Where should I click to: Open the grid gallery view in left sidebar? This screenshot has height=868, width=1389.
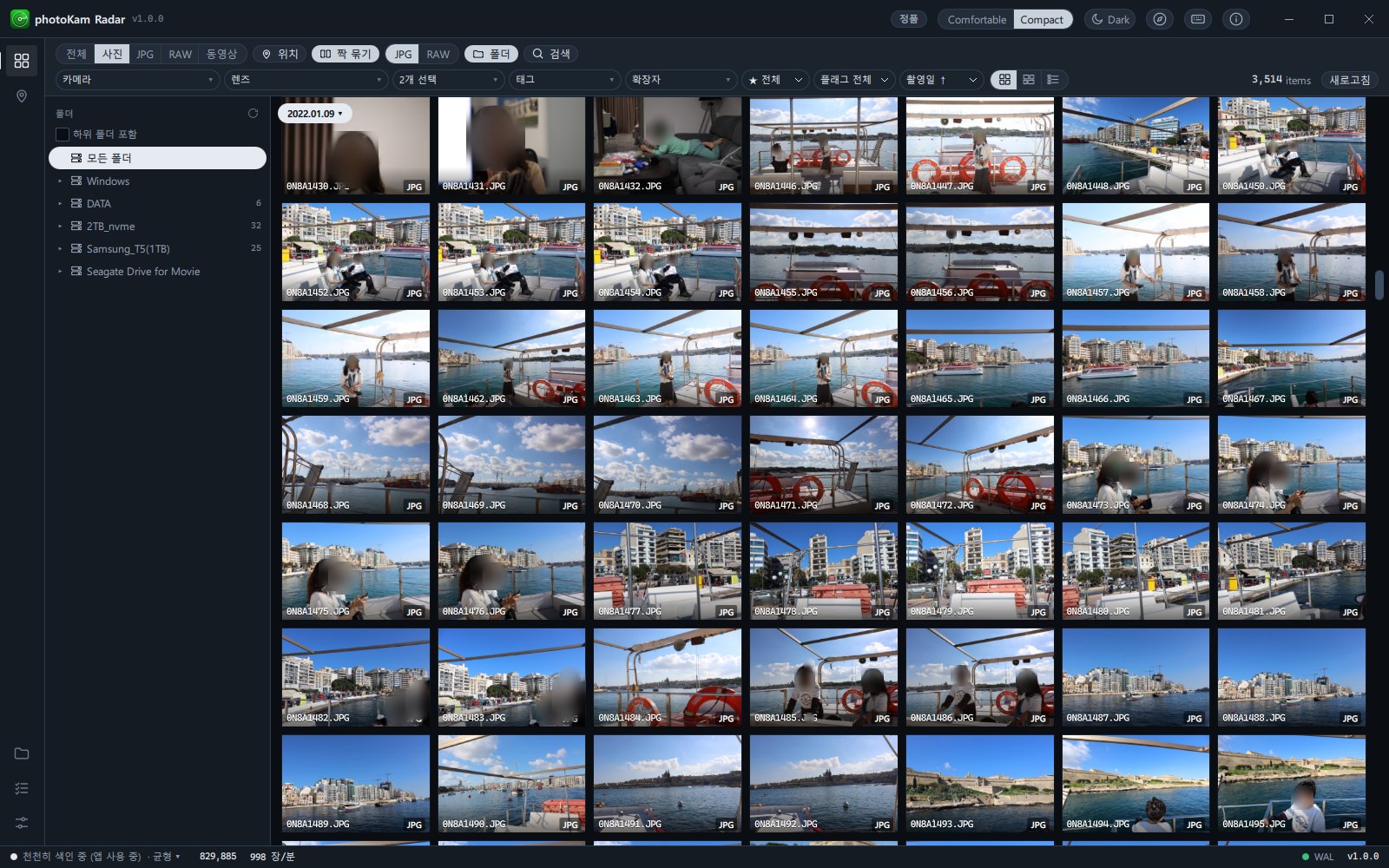22,61
